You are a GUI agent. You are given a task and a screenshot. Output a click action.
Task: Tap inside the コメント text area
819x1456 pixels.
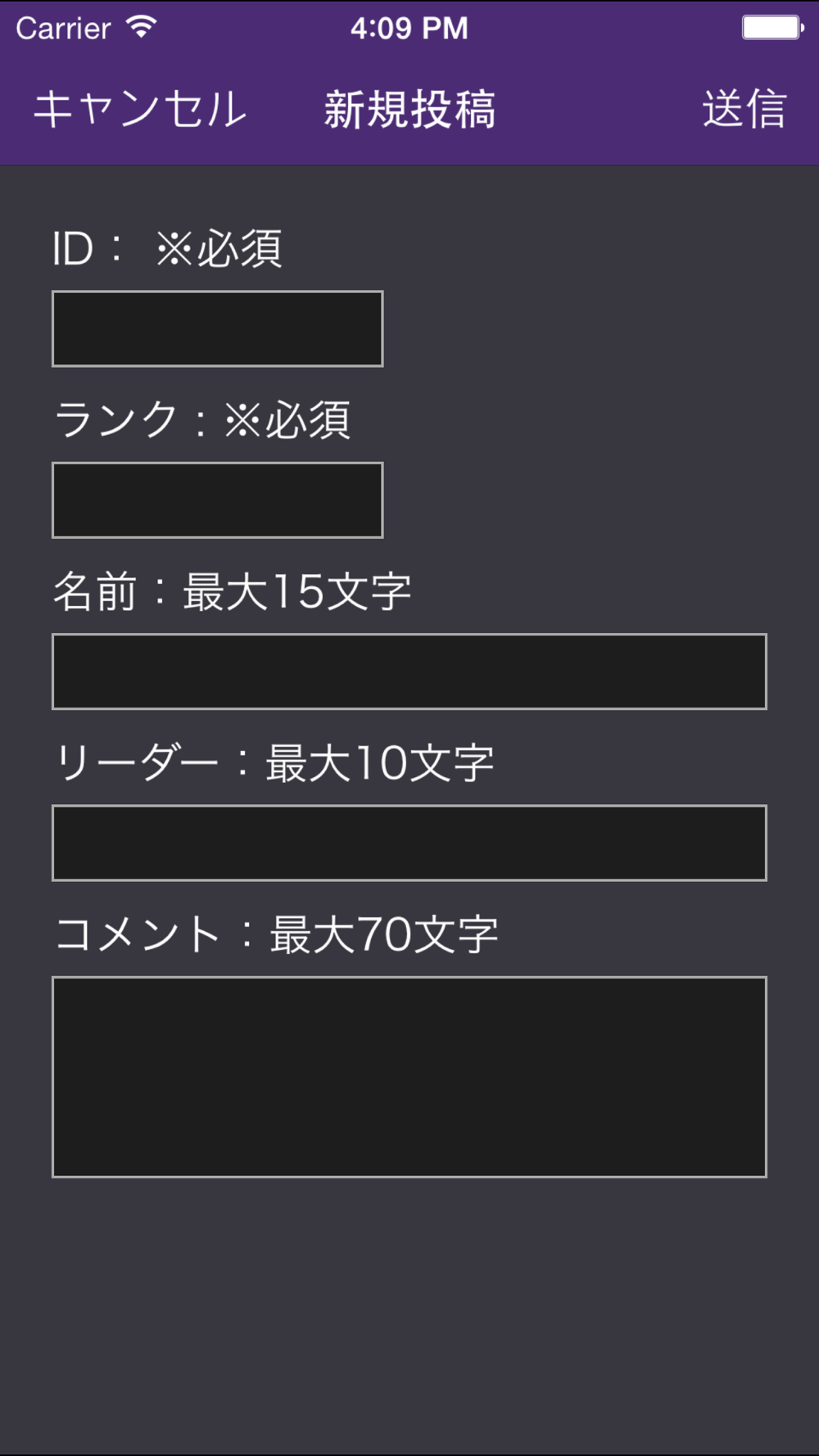(409, 1077)
